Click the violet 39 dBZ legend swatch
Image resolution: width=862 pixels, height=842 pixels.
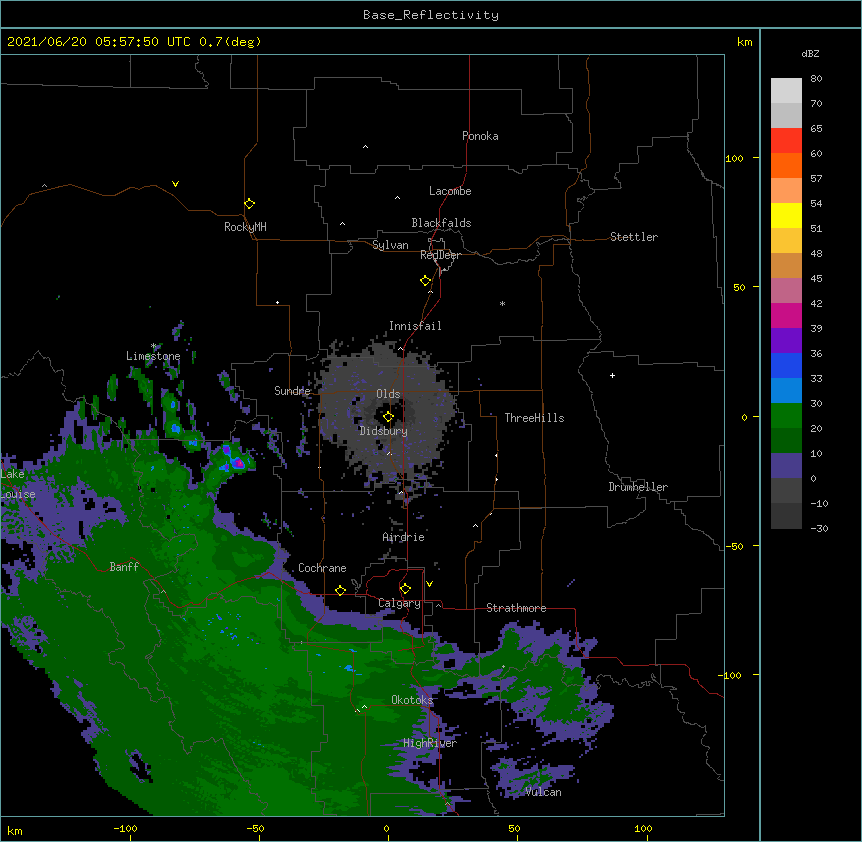point(786,341)
